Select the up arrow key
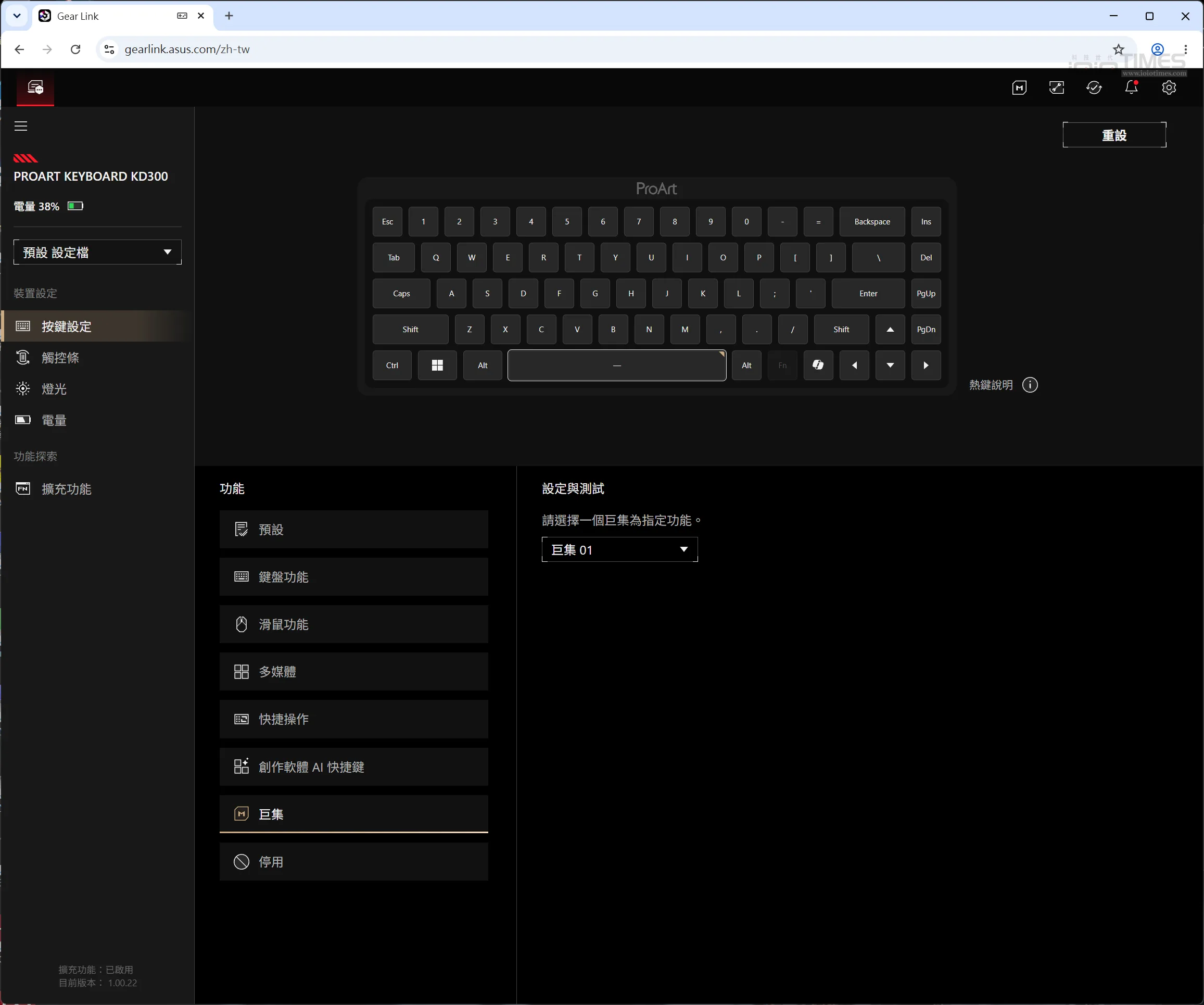 (890, 329)
